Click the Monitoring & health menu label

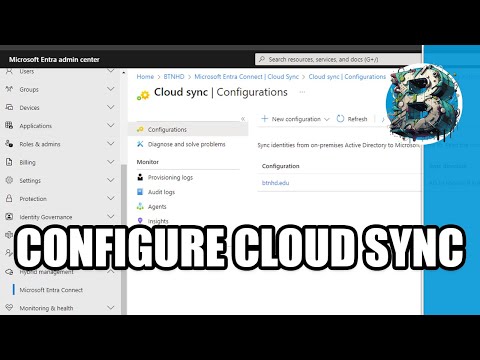coord(46,308)
